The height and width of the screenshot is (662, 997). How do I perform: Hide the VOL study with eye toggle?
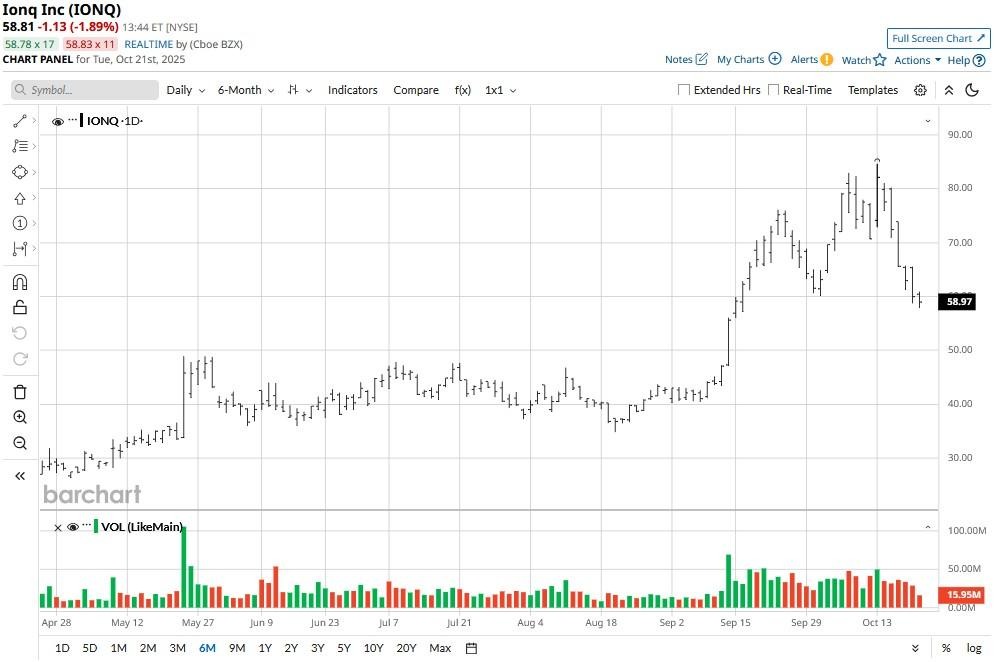[71, 527]
